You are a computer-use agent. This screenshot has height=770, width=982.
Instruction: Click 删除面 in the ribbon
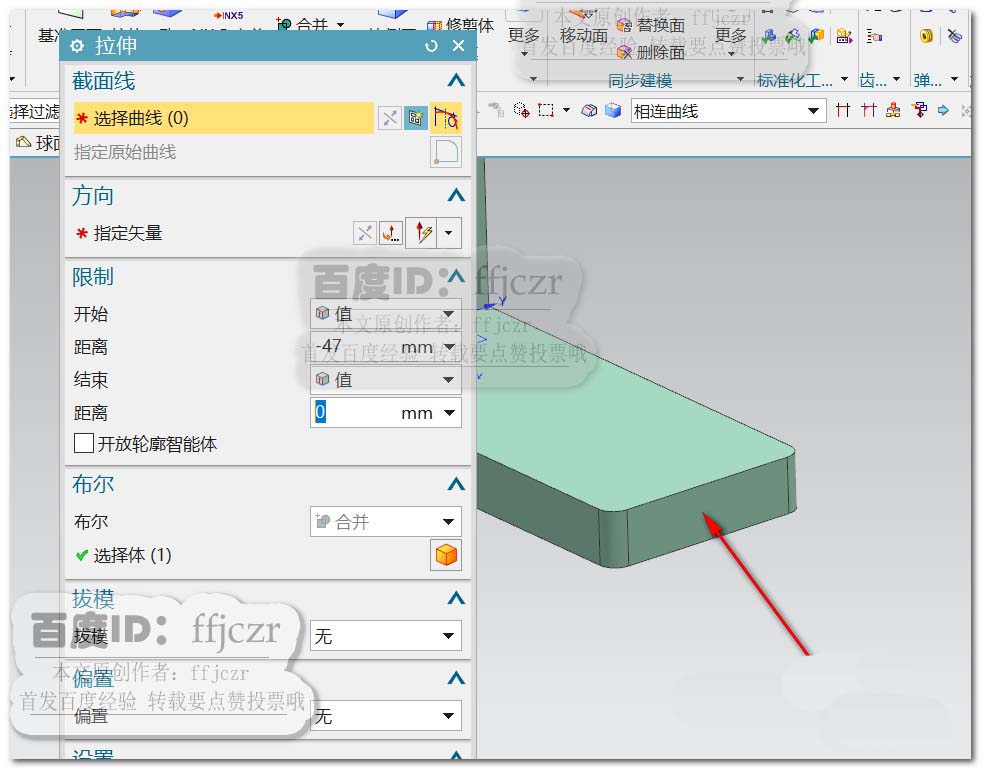click(651, 52)
